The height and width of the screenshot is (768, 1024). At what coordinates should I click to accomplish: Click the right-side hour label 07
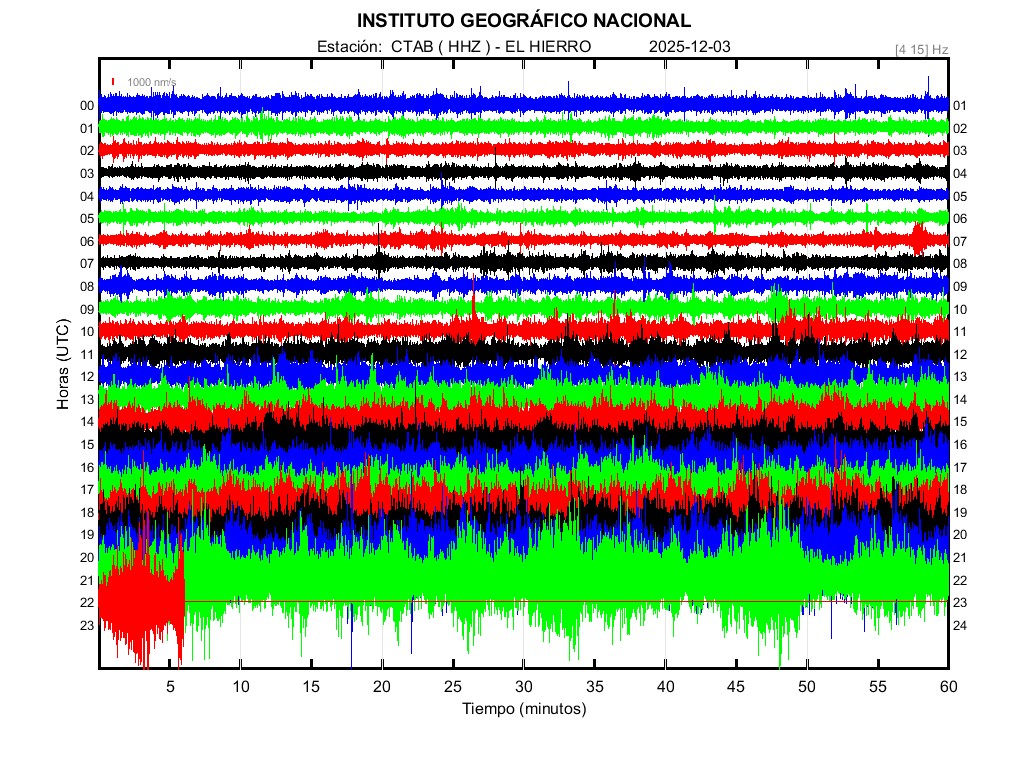tap(960, 241)
